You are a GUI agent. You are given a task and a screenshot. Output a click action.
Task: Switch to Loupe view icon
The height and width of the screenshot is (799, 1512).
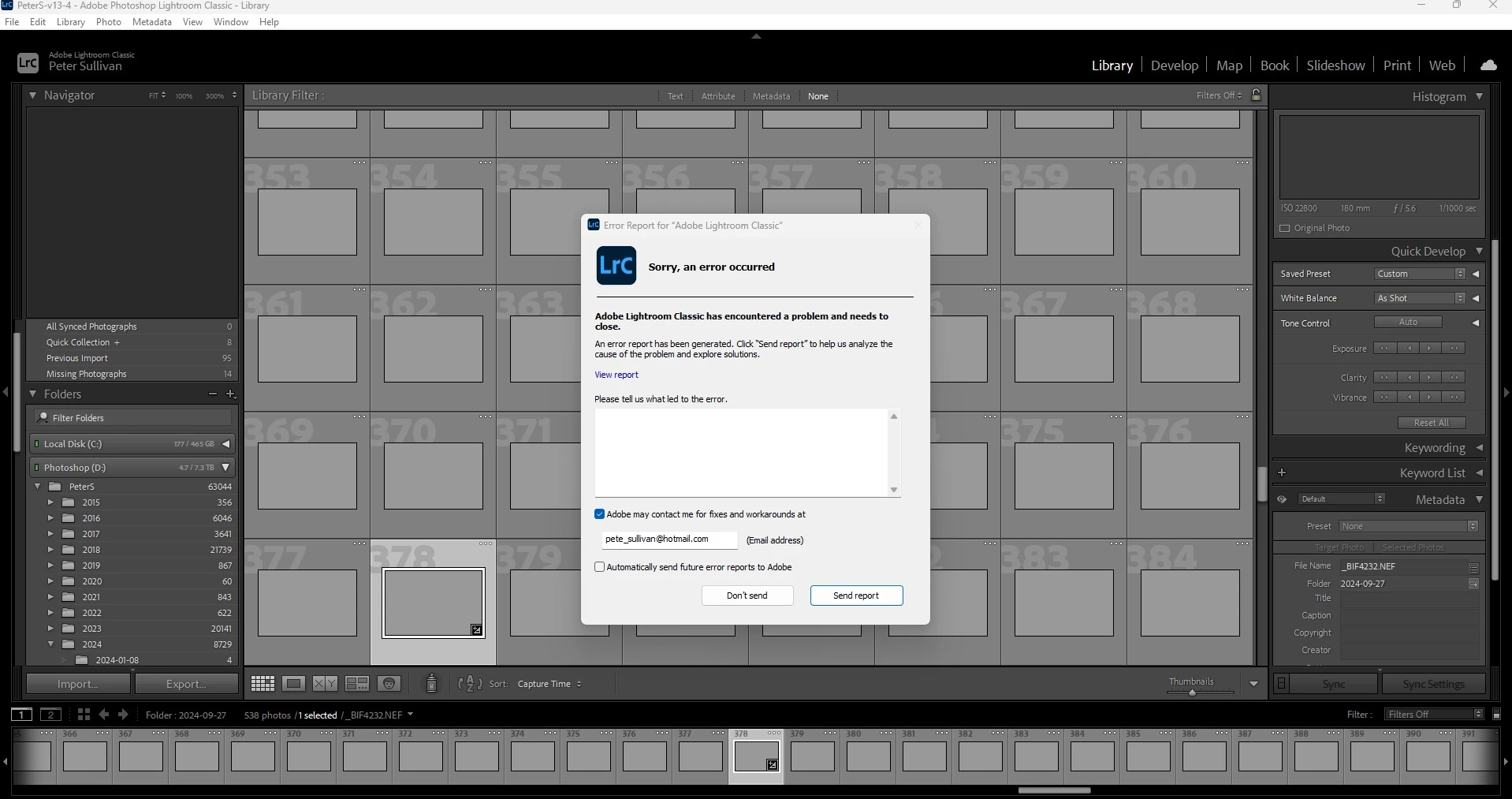(x=294, y=684)
